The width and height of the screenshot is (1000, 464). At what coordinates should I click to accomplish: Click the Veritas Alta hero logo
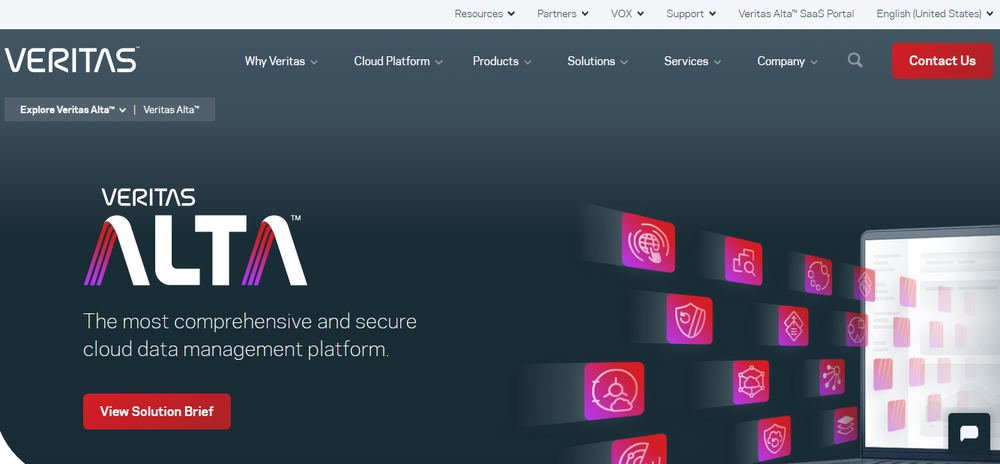click(195, 236)
